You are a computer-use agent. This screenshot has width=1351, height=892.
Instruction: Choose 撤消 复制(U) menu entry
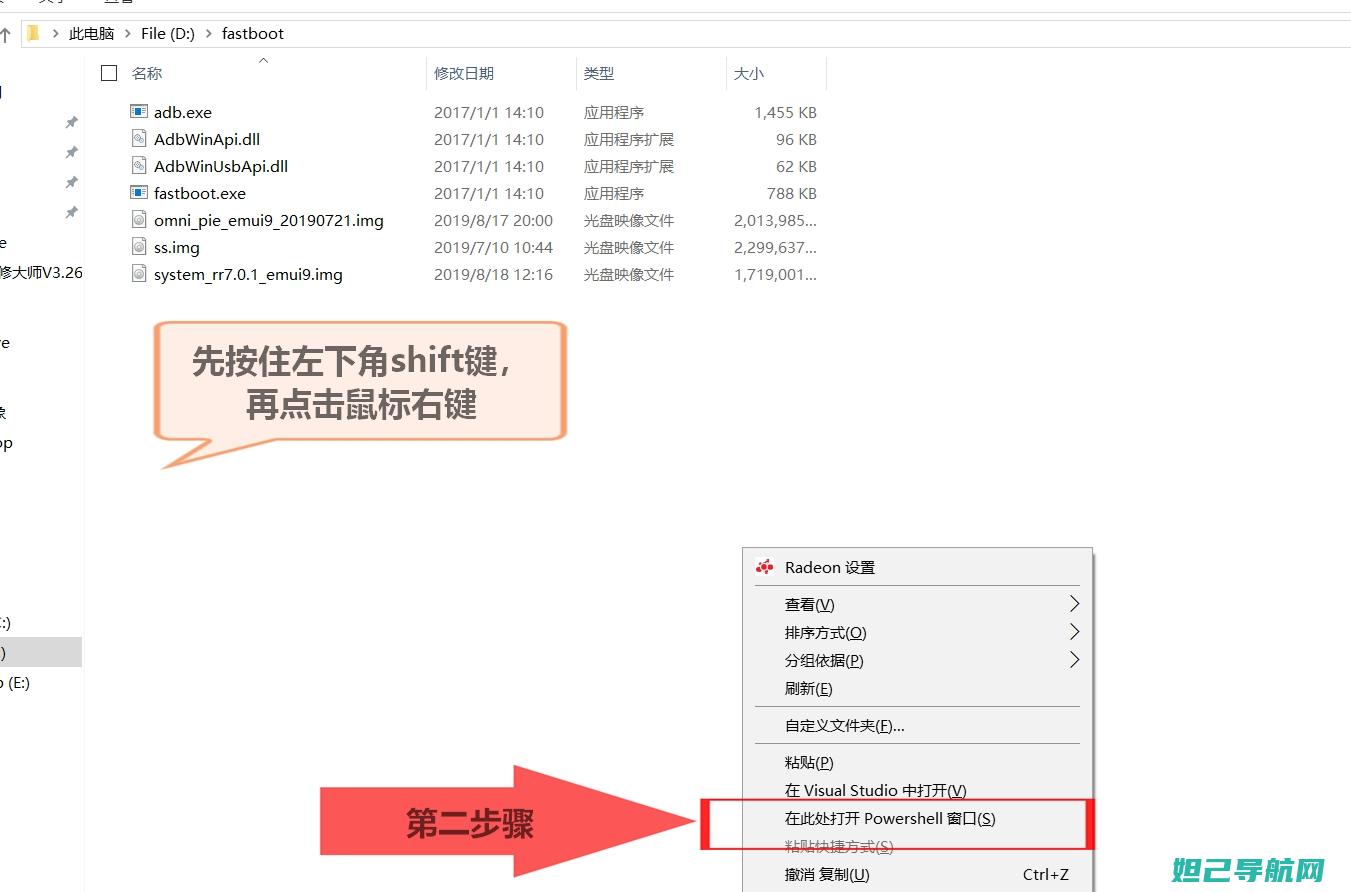[827, 874]
